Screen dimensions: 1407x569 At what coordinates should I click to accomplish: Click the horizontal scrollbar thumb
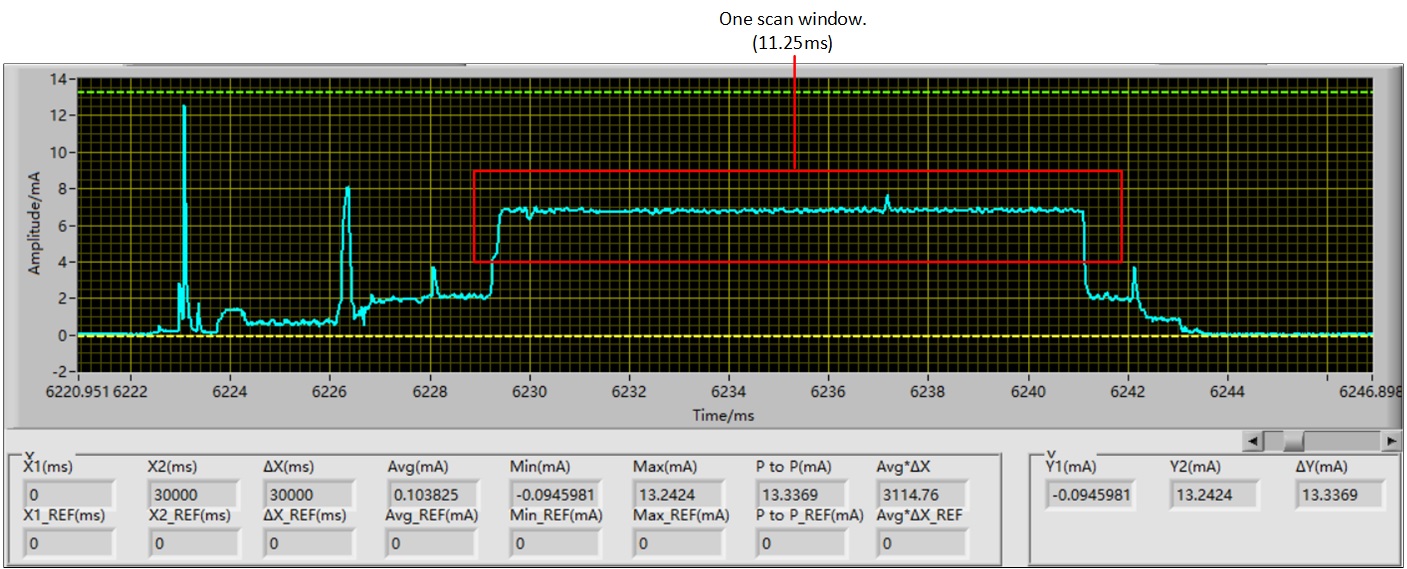pyautogui.click(x=1293, y=441)
